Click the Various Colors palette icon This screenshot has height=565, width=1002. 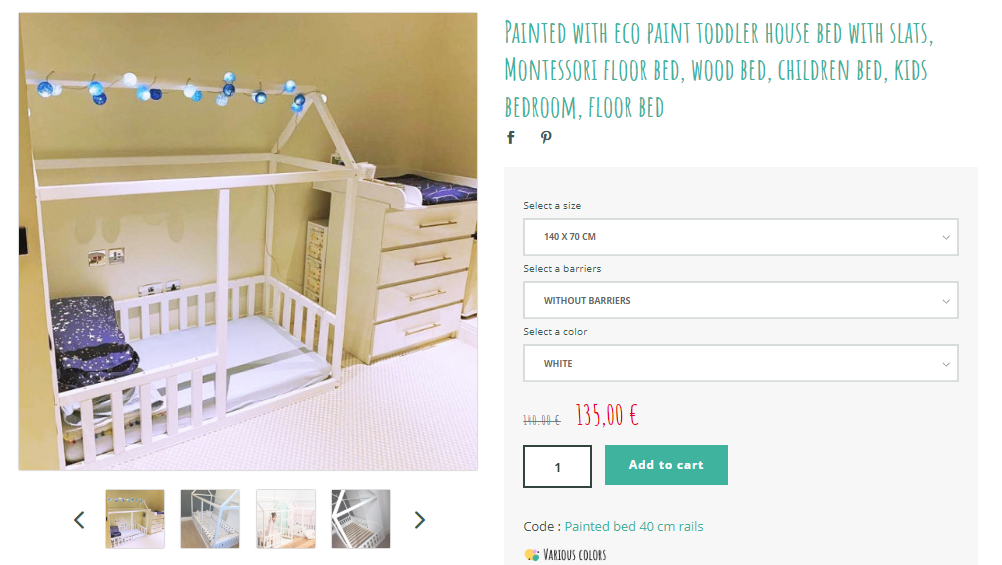pyautogui.click(x=532, y=555)
